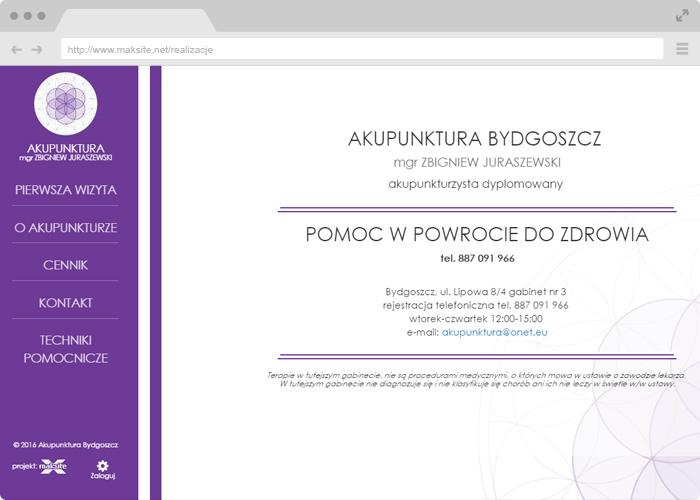This screenshot has width=700, height=500.
Task: Click the Zaloguj gear icon
Action: (x=103, y=466)
